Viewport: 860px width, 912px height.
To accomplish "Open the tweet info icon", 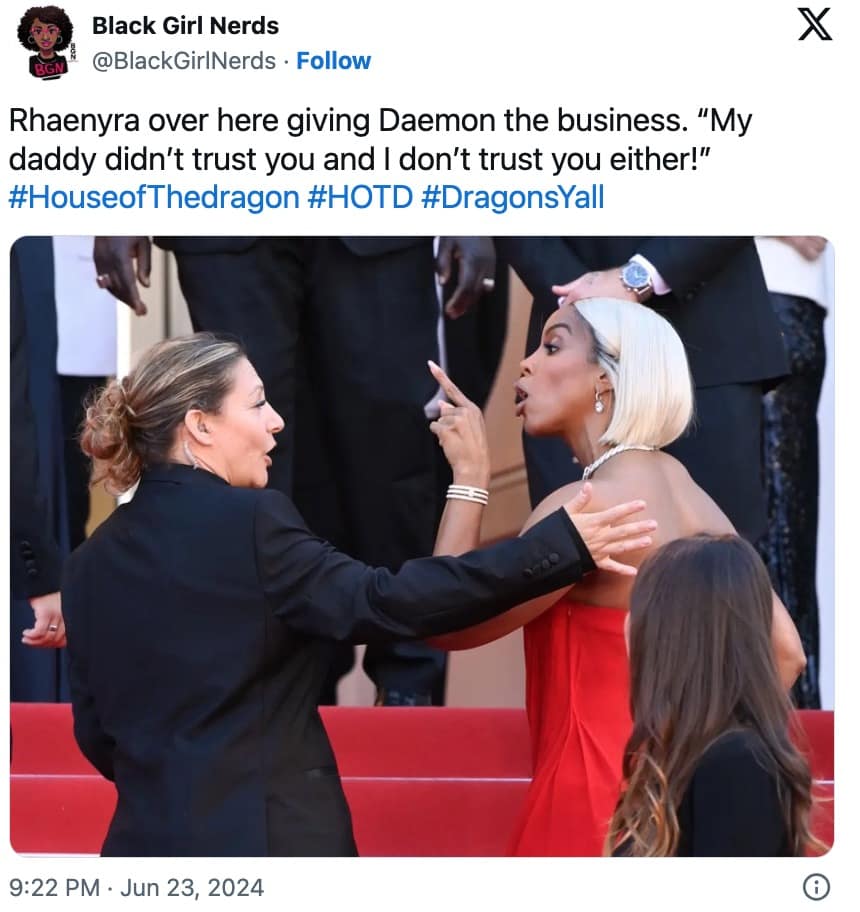I will 816,888.
